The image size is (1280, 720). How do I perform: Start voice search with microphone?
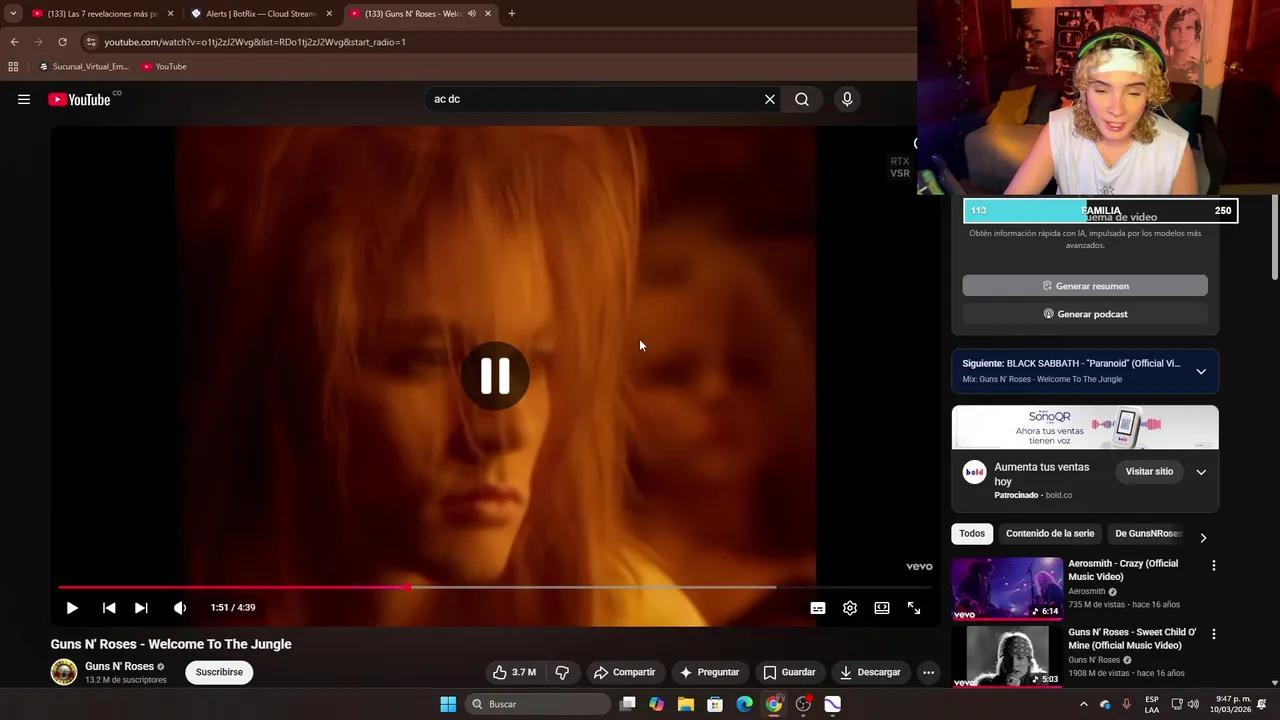847,99
